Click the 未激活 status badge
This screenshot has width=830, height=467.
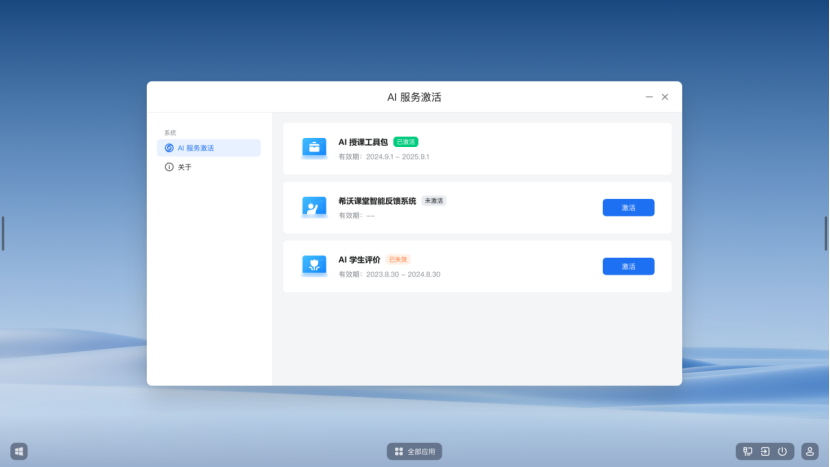[x=434, y=201]
